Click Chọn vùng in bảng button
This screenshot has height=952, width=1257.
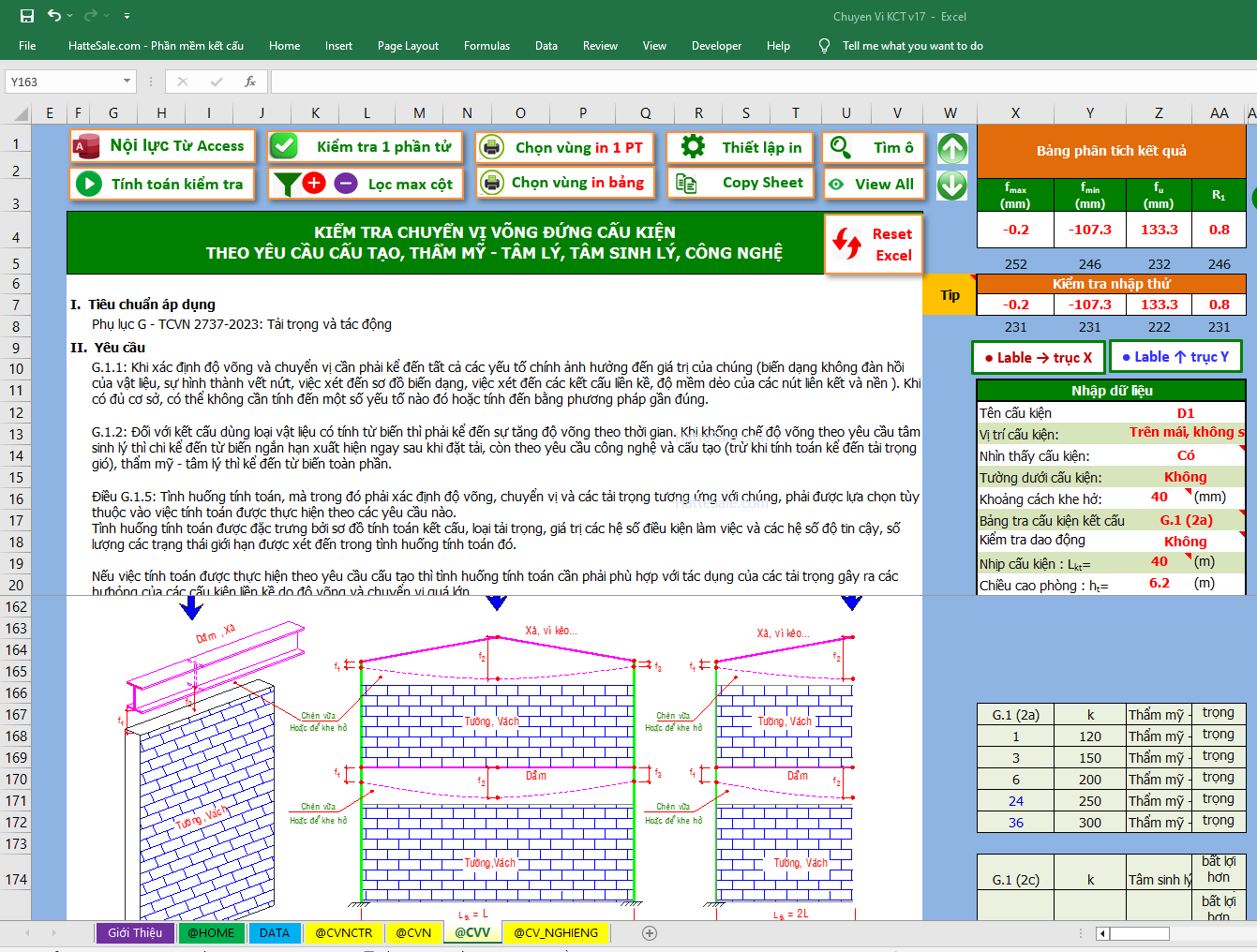565,182
